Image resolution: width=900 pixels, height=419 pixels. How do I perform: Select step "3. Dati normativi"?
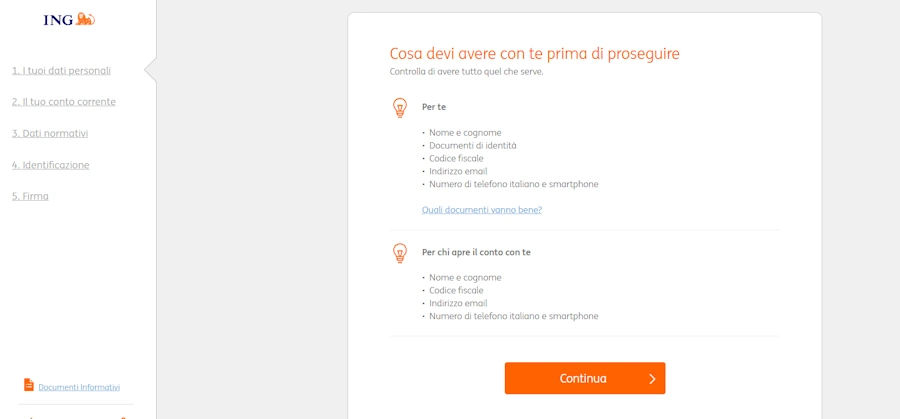click(x=50, y=134)
